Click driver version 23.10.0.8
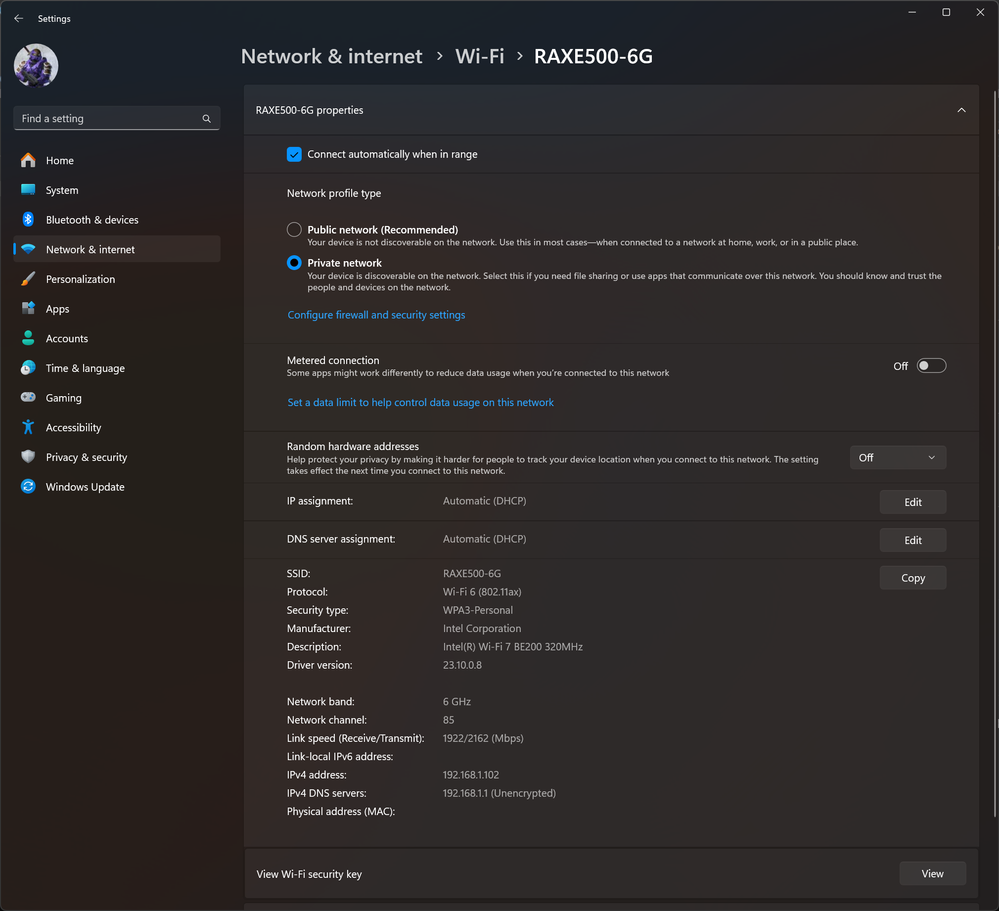Image resolution: width=999 pixels, height=911 pixels. pos(462,664)
